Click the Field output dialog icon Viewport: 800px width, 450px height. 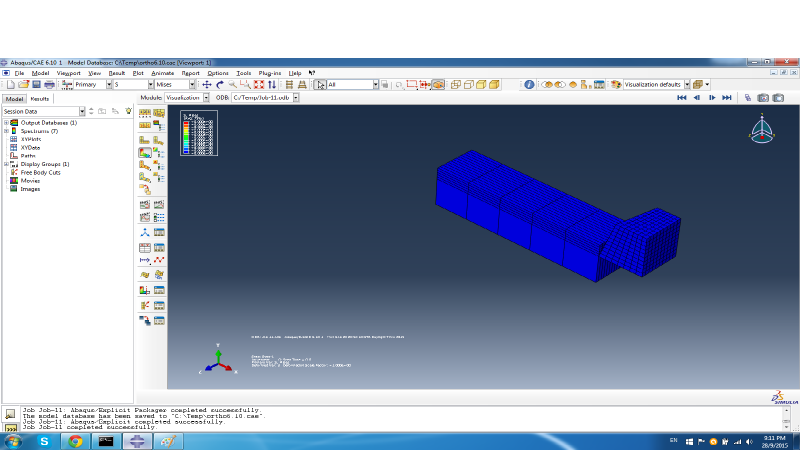[x=67, y=85]
